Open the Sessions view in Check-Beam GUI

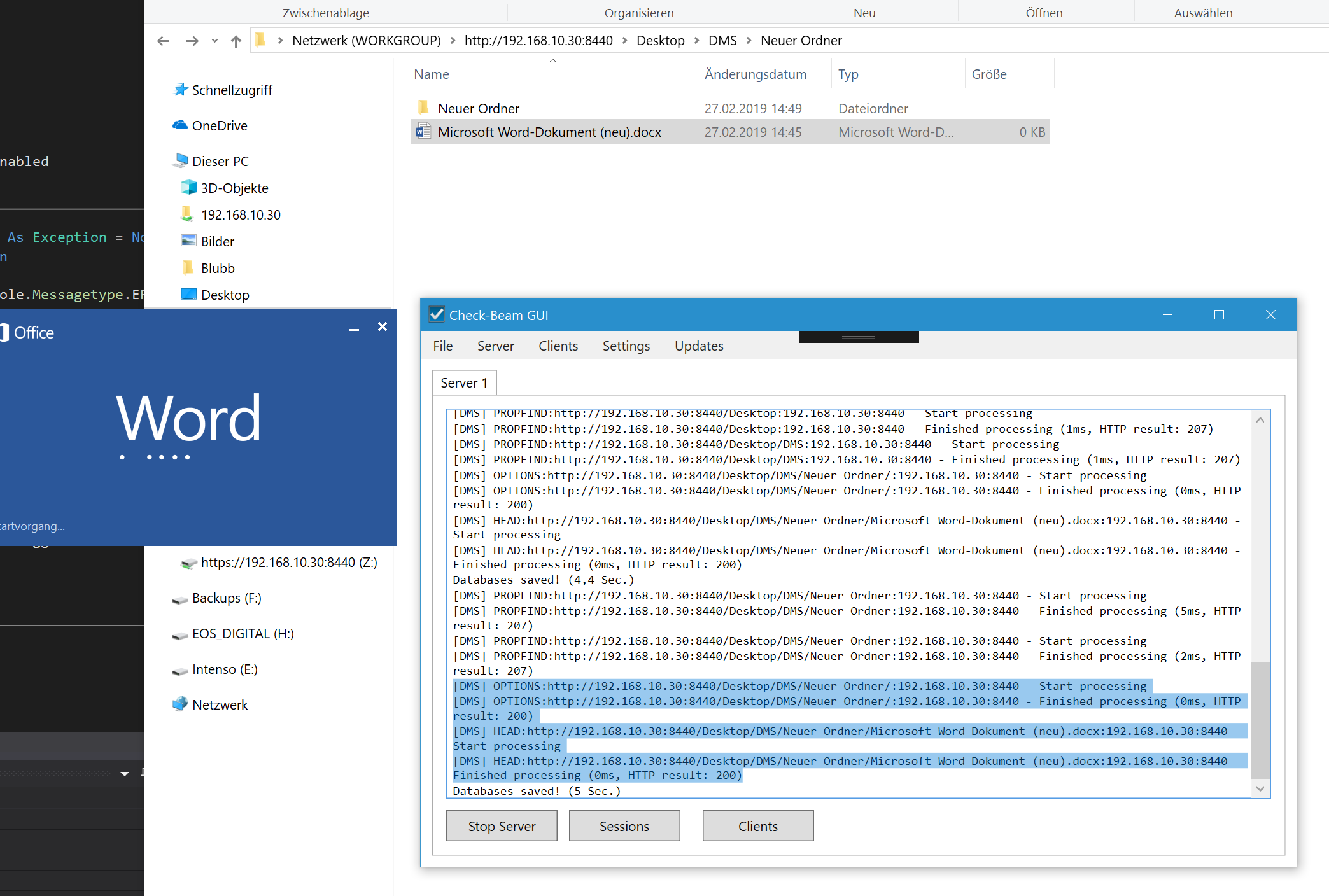(624, 825)
